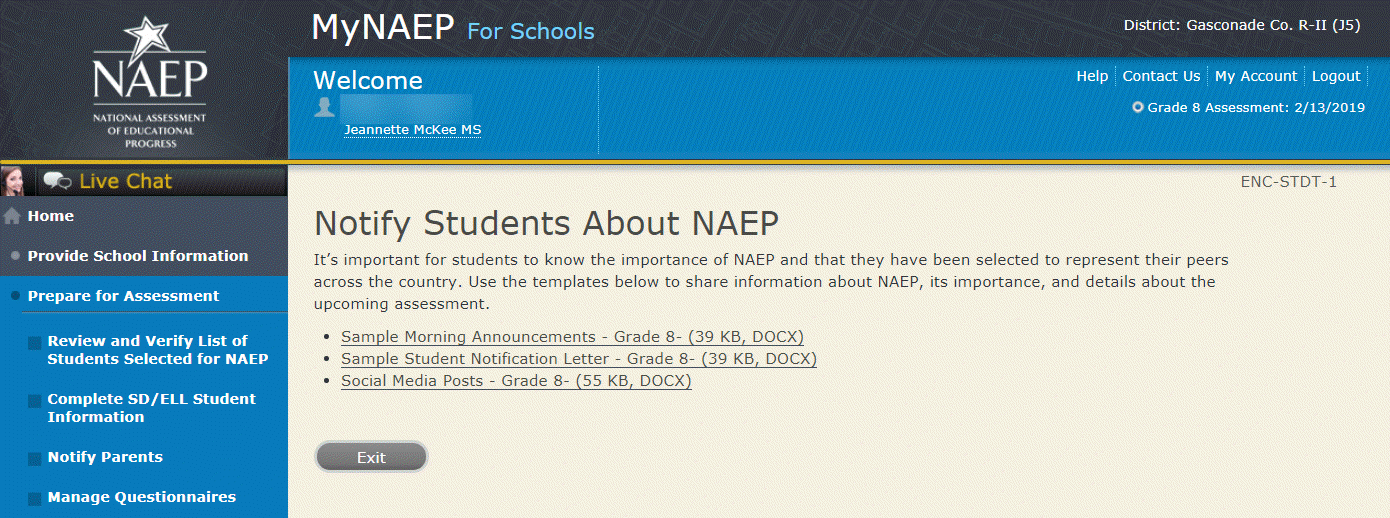
Task: Open Review and Verify List of Students
Action: coord(158,350)
